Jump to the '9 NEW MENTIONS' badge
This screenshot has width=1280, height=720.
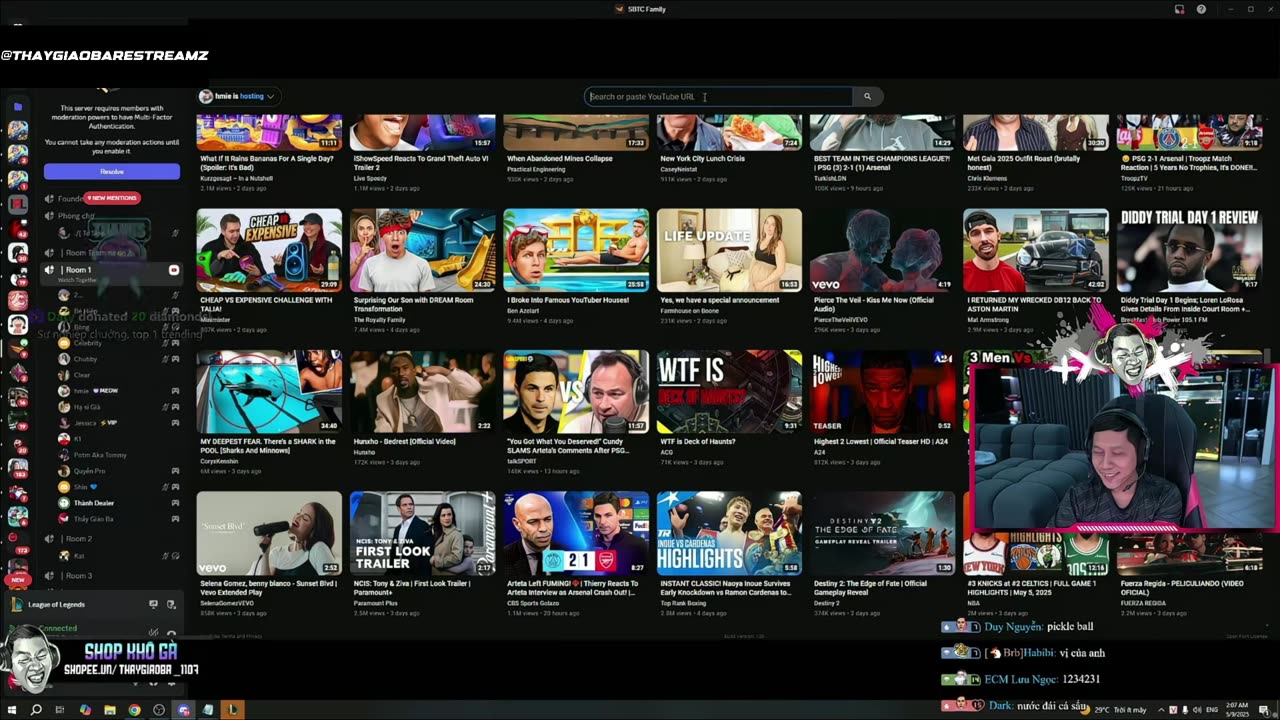[112, 198]
